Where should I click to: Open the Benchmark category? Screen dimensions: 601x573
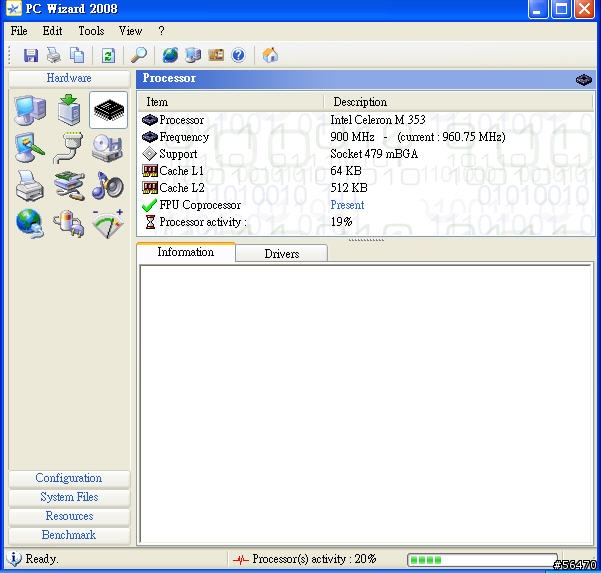tap(69, 535)
